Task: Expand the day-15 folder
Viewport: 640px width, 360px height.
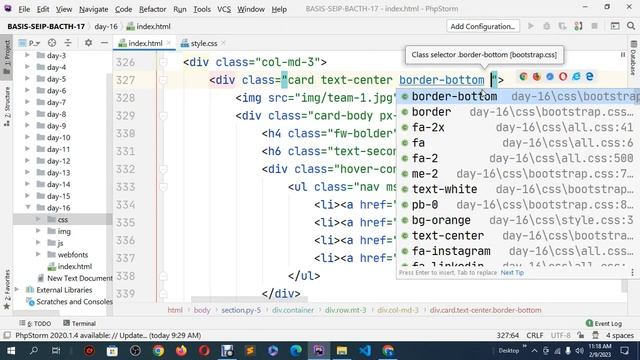Action: coord(27,196)
